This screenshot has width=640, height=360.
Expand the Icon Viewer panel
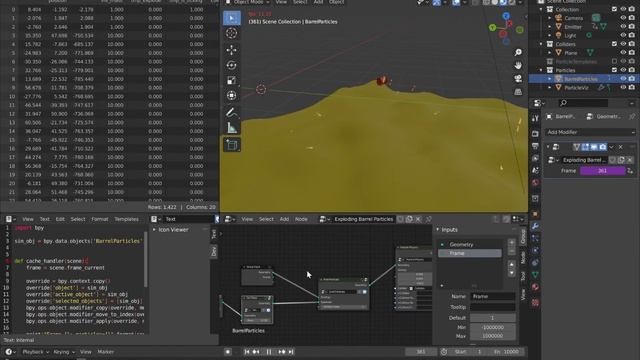154,230
